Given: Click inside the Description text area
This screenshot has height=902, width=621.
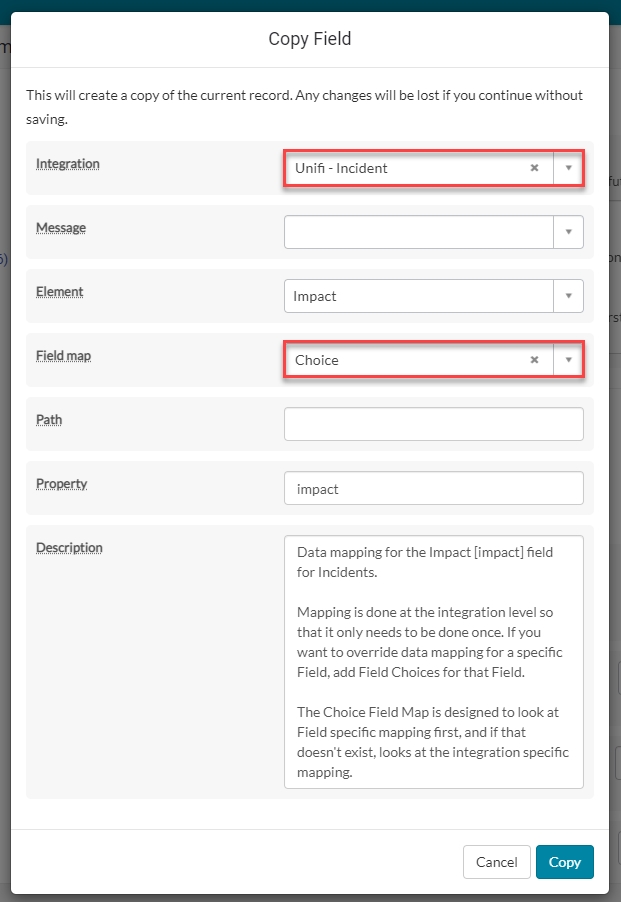Looking at the screenshot, I should (433, 662).
